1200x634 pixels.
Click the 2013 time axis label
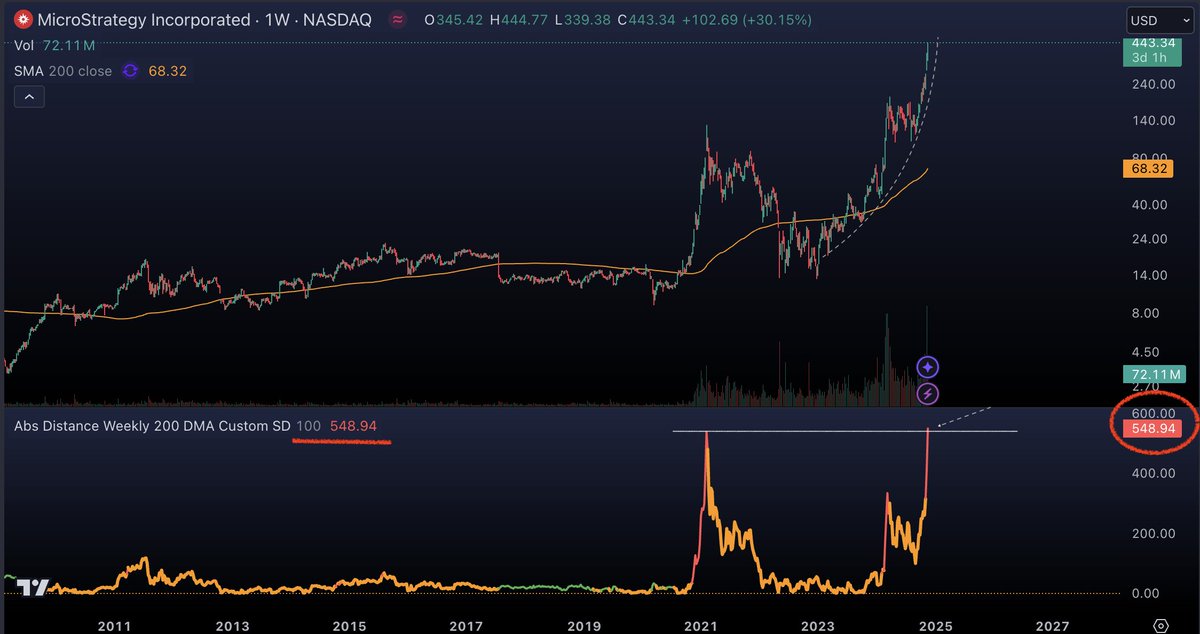232,625
